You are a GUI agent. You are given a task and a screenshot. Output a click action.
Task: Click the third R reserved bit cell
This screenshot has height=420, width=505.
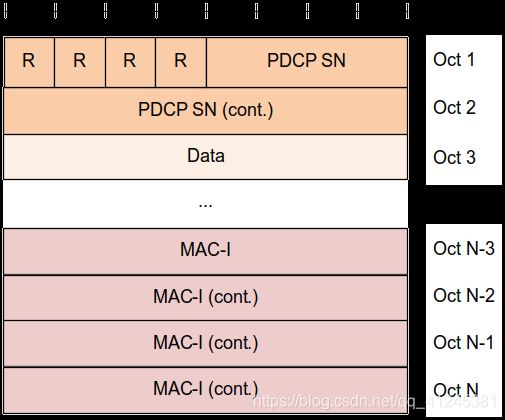[x=130, y=62]
